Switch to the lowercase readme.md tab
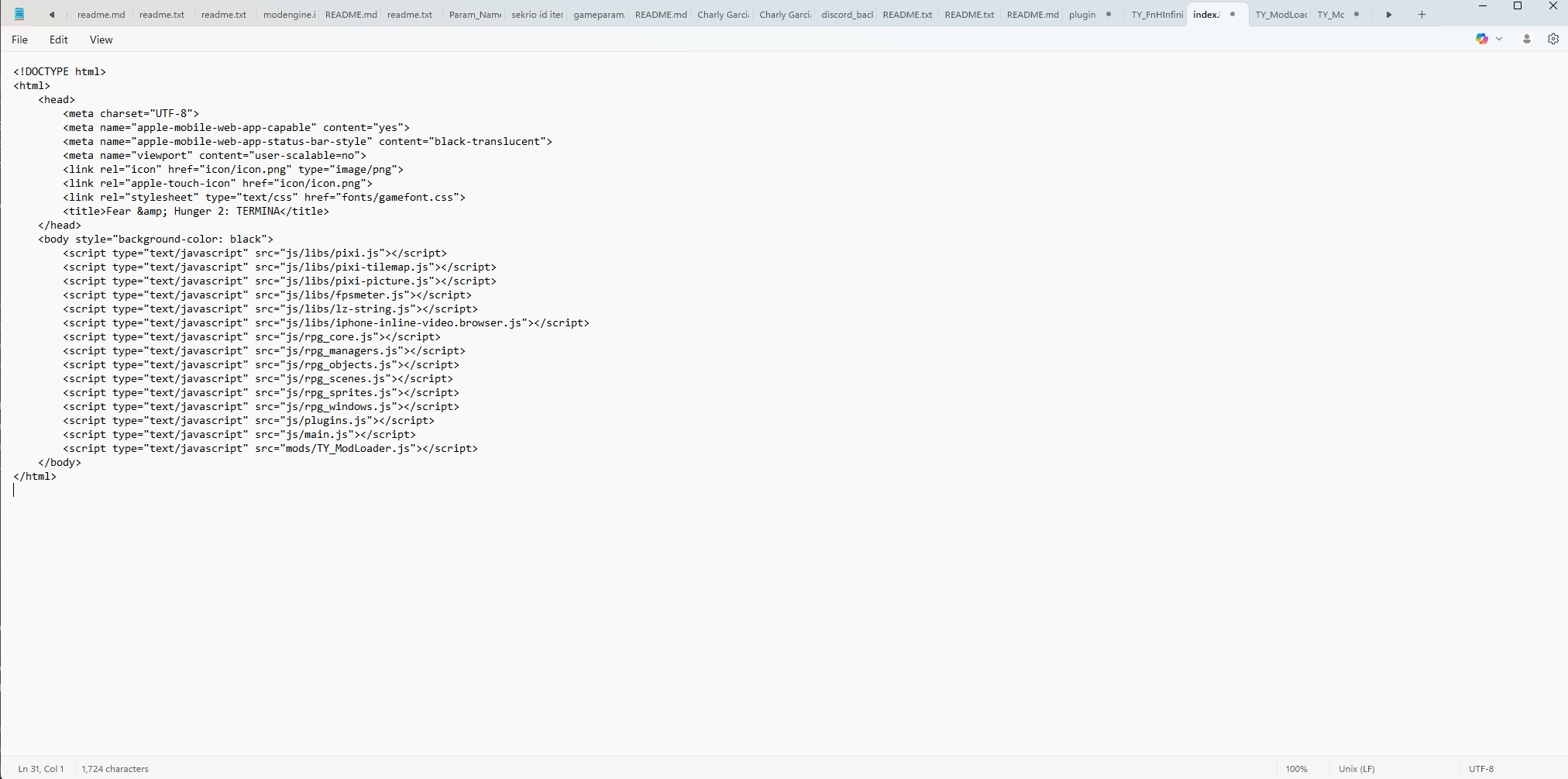Screen dimensions: 1568x779 [x=101, y=15]
